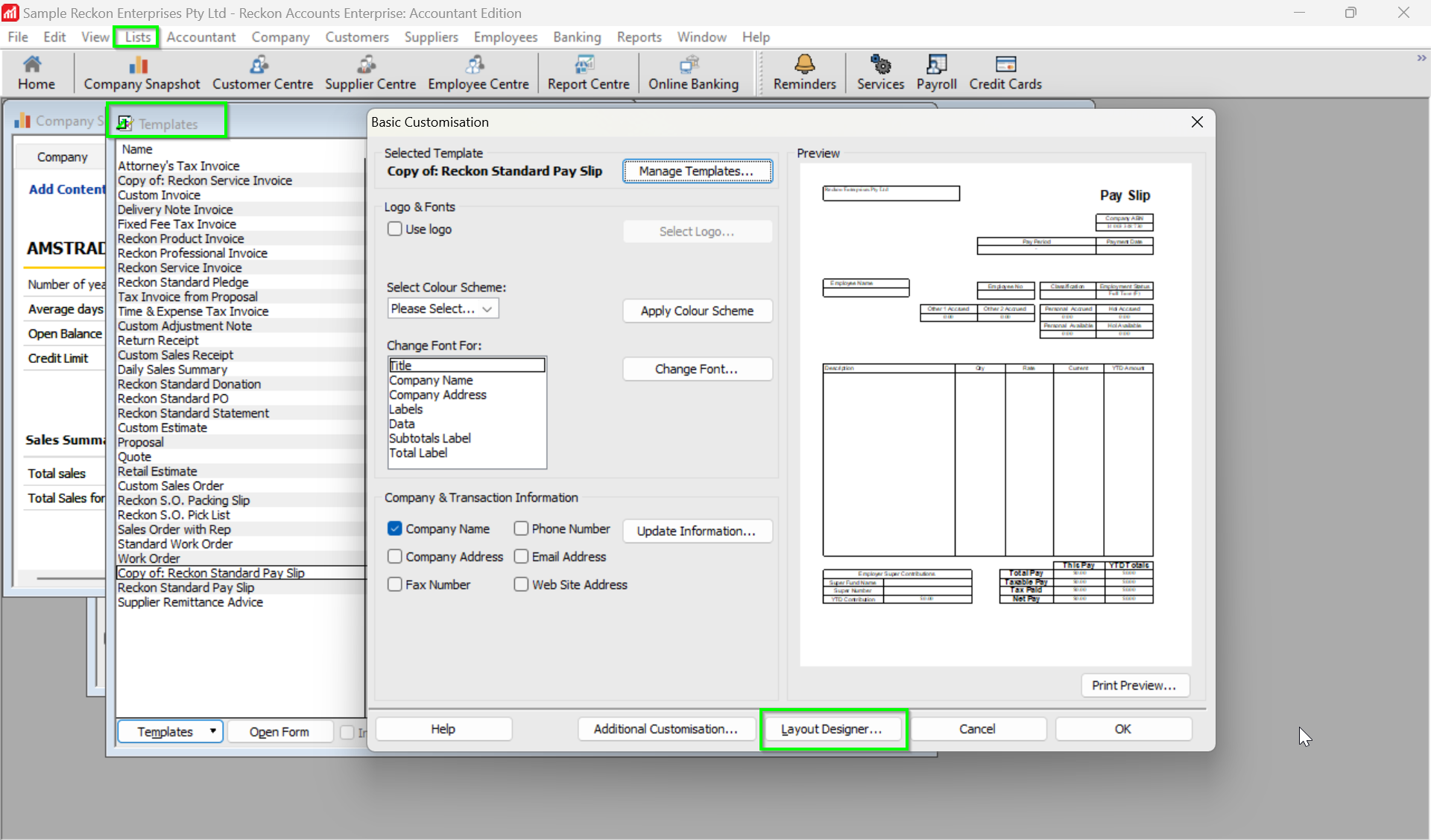Open the Payroll toolbar icon
The width and height of the screenshot is (1431, 840).
[936, 73]
